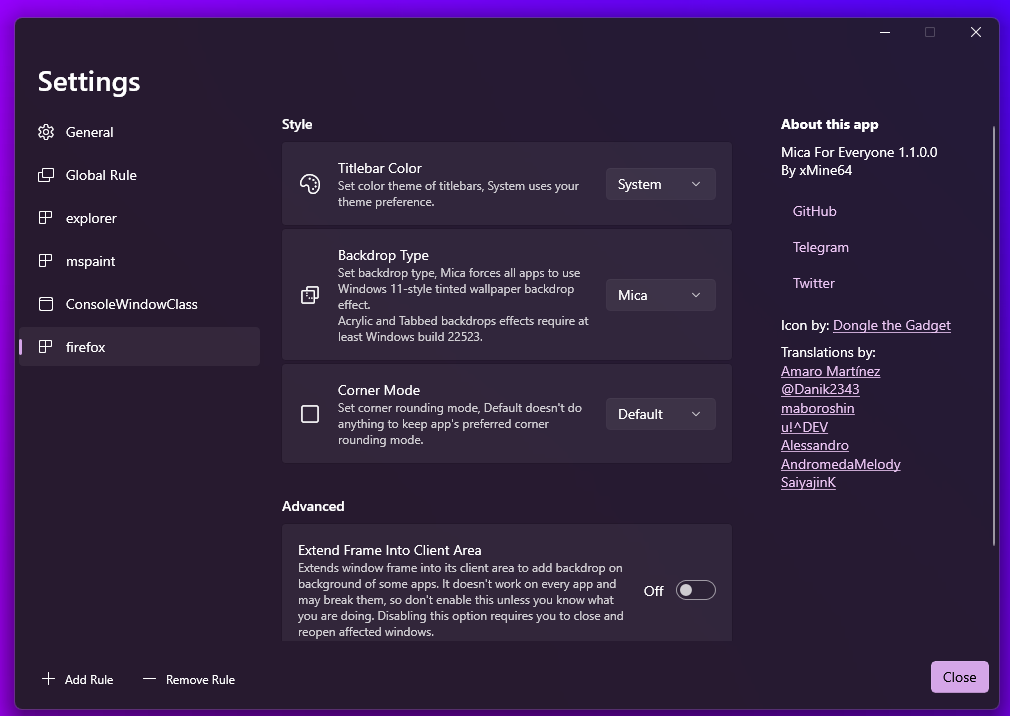Open the Corner Mode dropdown
1010x716 pixels.
pos(660,413)
